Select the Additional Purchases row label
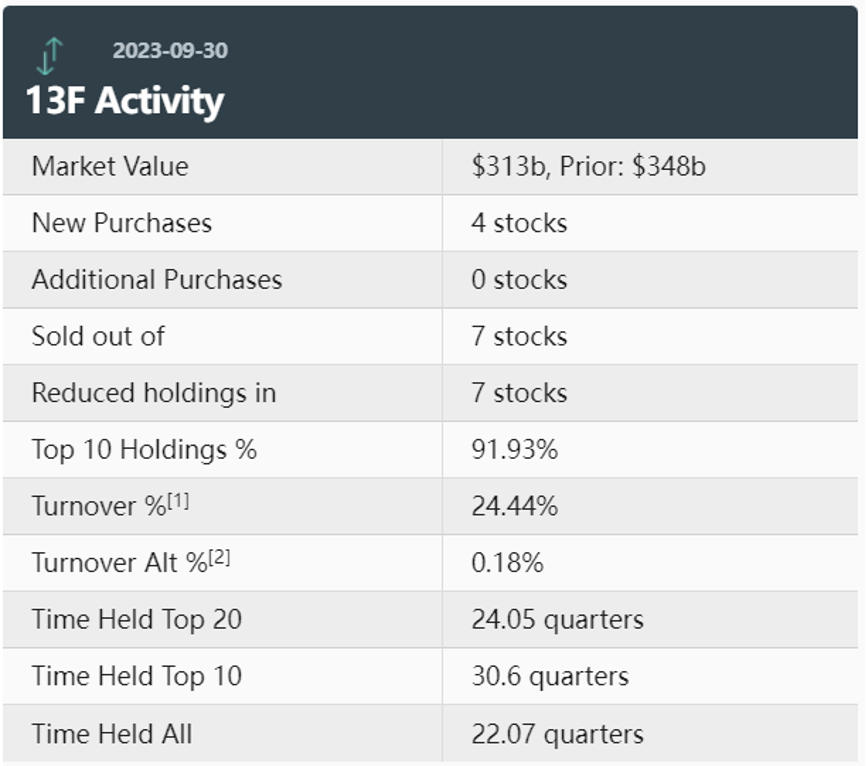This screenshot has width=866, height=766. 157,279
